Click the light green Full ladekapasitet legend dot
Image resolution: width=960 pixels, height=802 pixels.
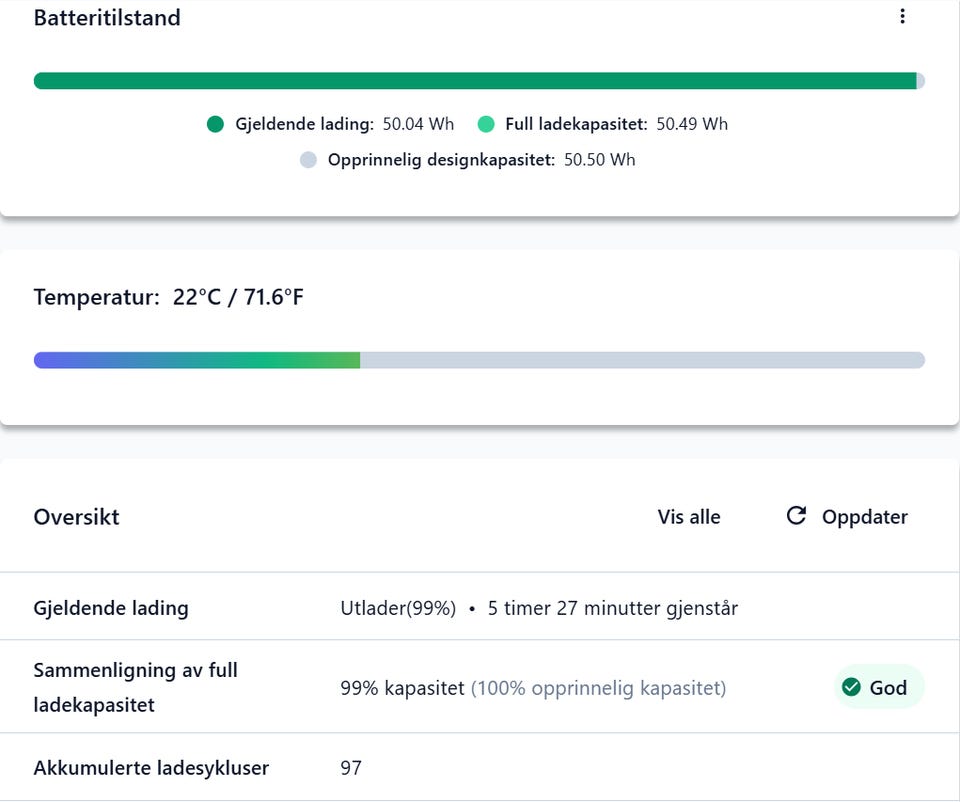tap(486, 124)
